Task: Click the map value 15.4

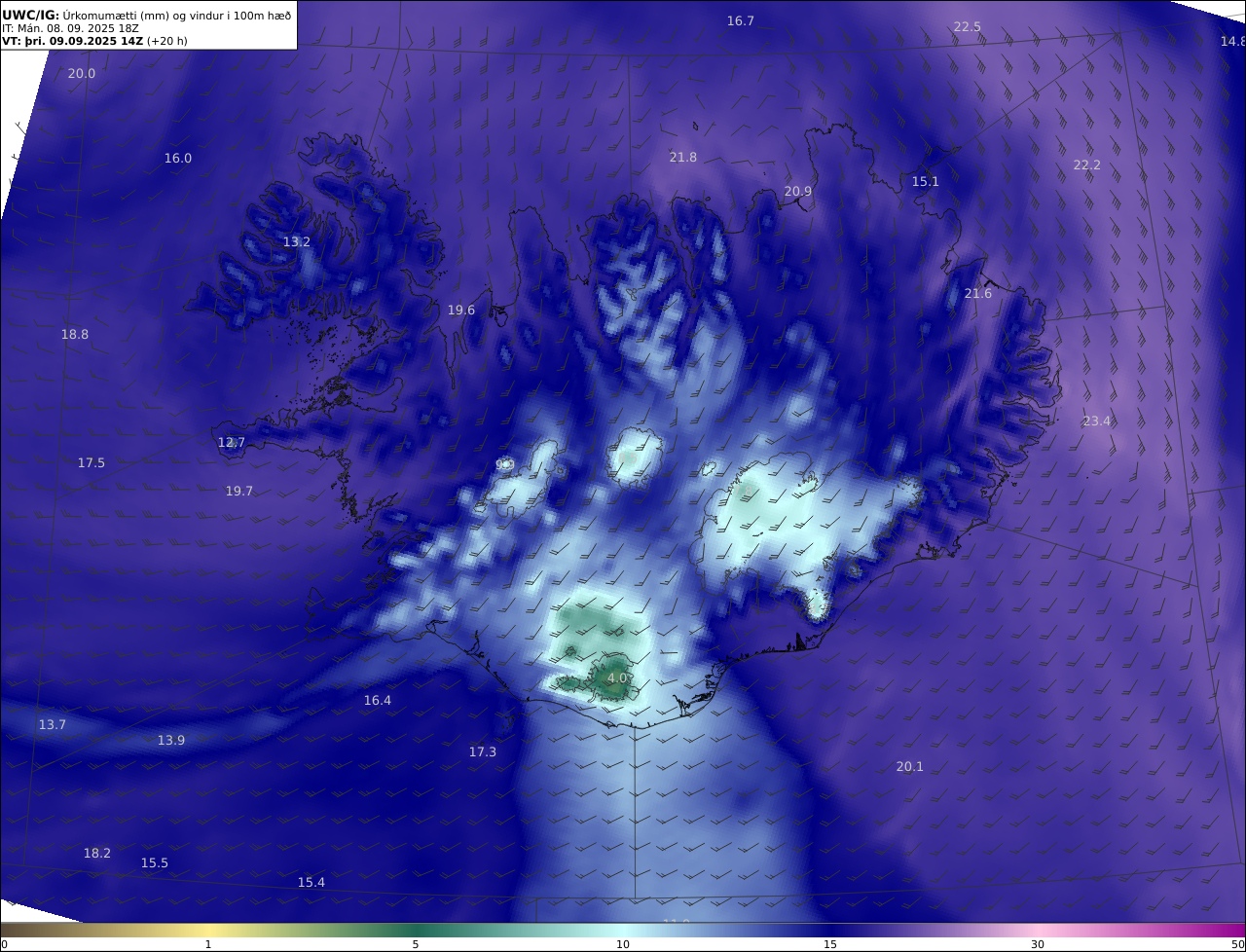Action: (x=311, y=883)
